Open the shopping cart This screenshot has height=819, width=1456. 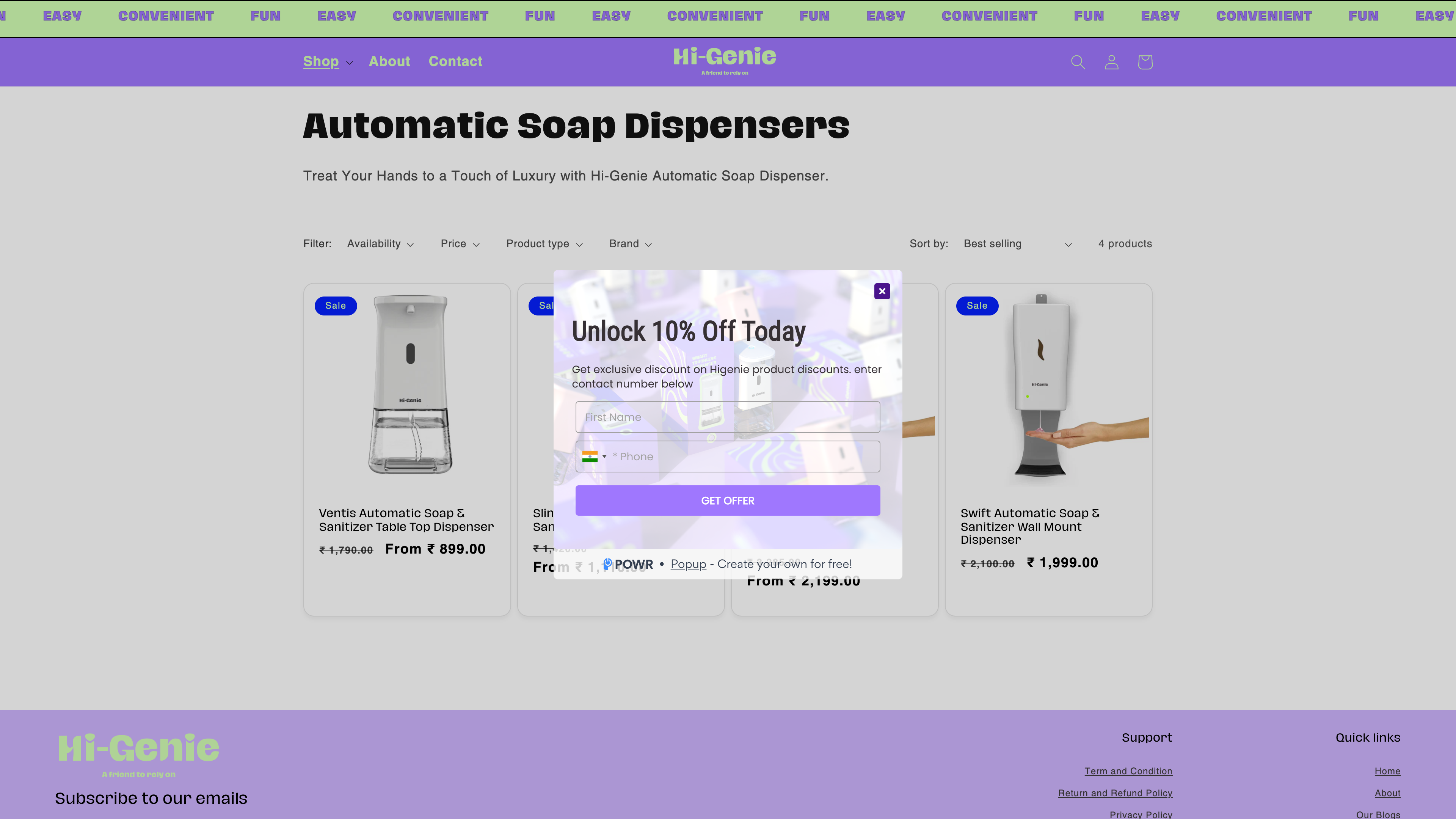[x=1145, y=62]
